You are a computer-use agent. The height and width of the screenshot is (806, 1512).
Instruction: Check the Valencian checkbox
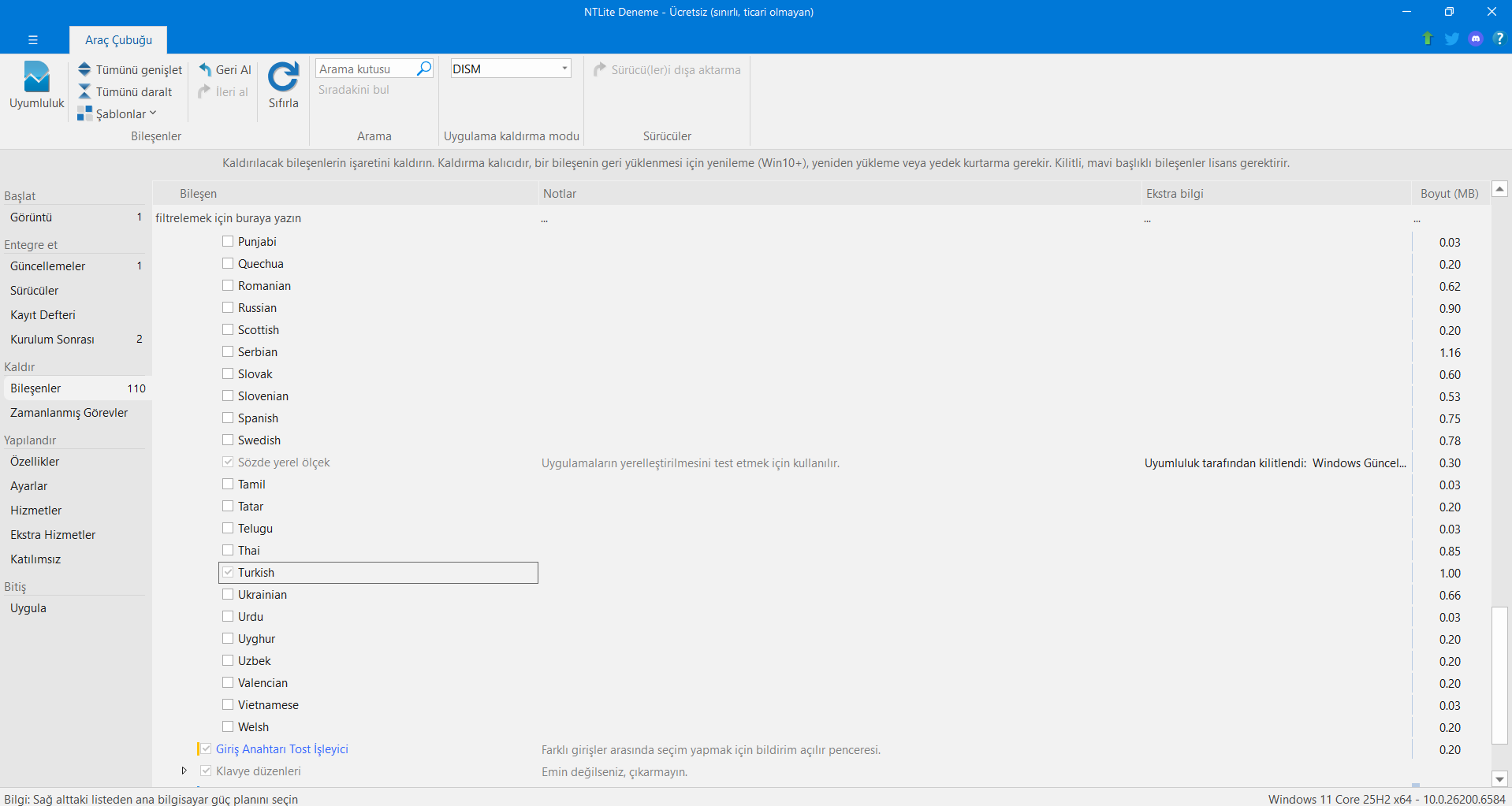[228, 682]
